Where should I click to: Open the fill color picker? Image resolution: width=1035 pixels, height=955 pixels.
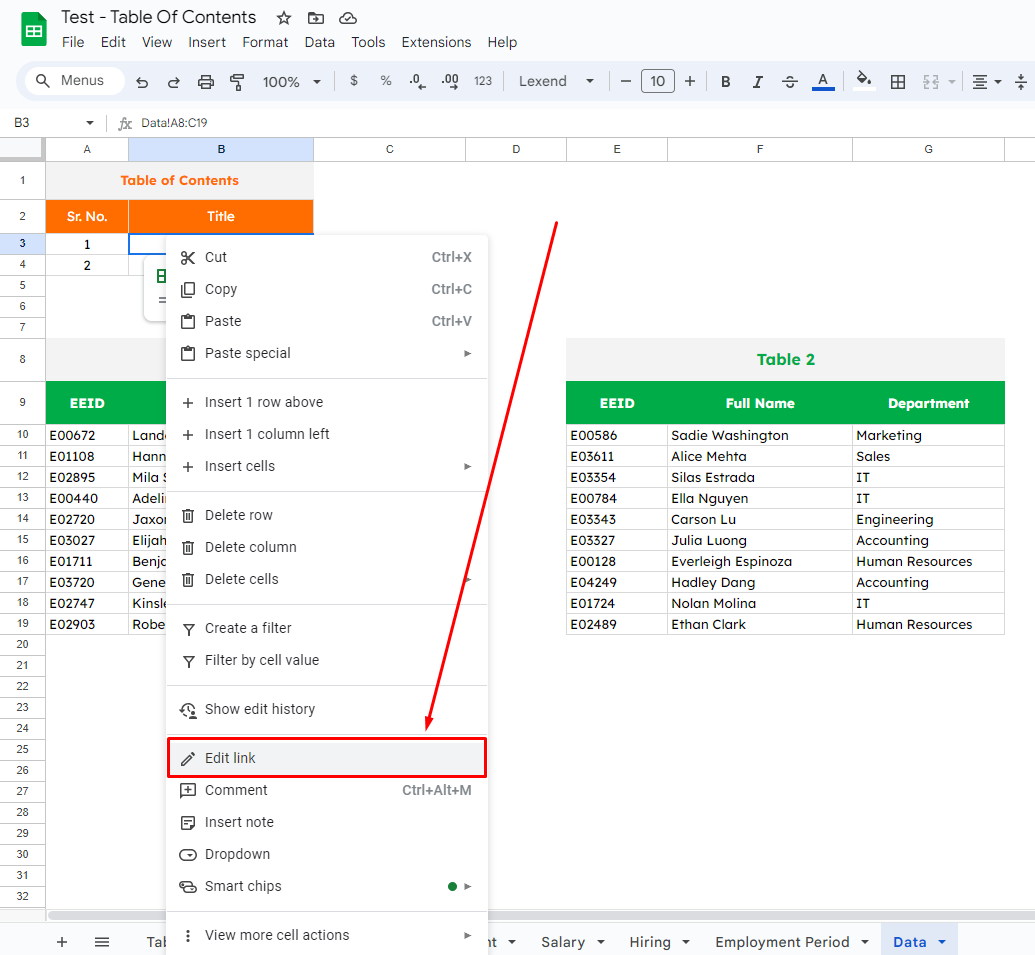[864, 81]
